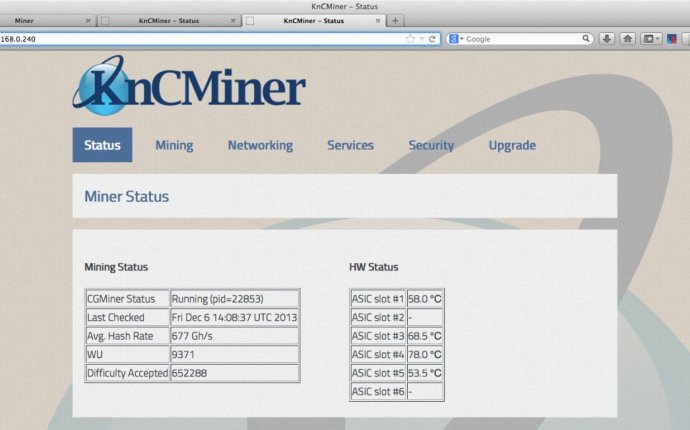Select the ASIC slot #1 label
This screenshot has width=690, height=430.
point(378,299)
